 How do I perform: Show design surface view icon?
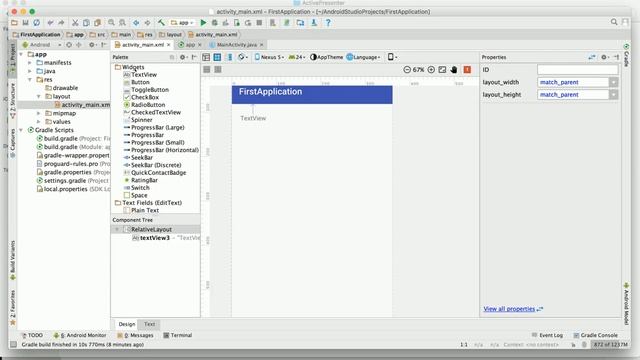tap(206, 57)
